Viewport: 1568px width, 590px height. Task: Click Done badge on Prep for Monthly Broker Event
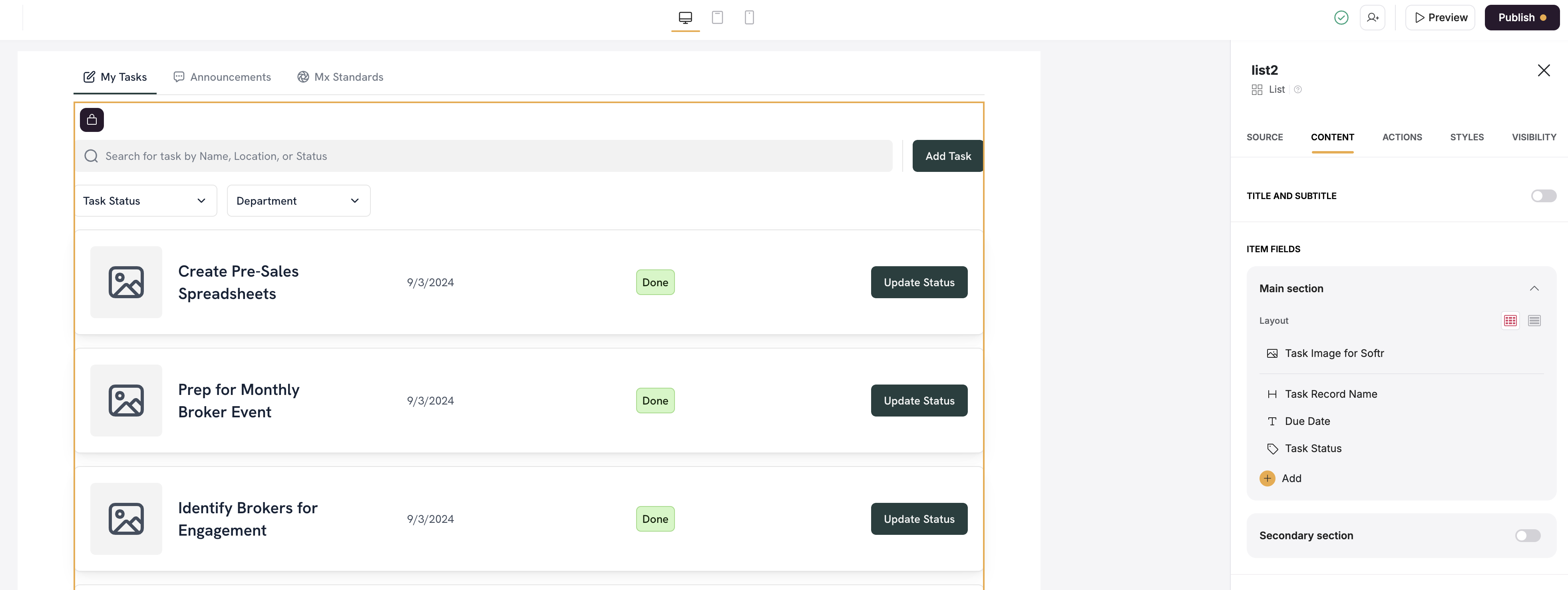655,401
